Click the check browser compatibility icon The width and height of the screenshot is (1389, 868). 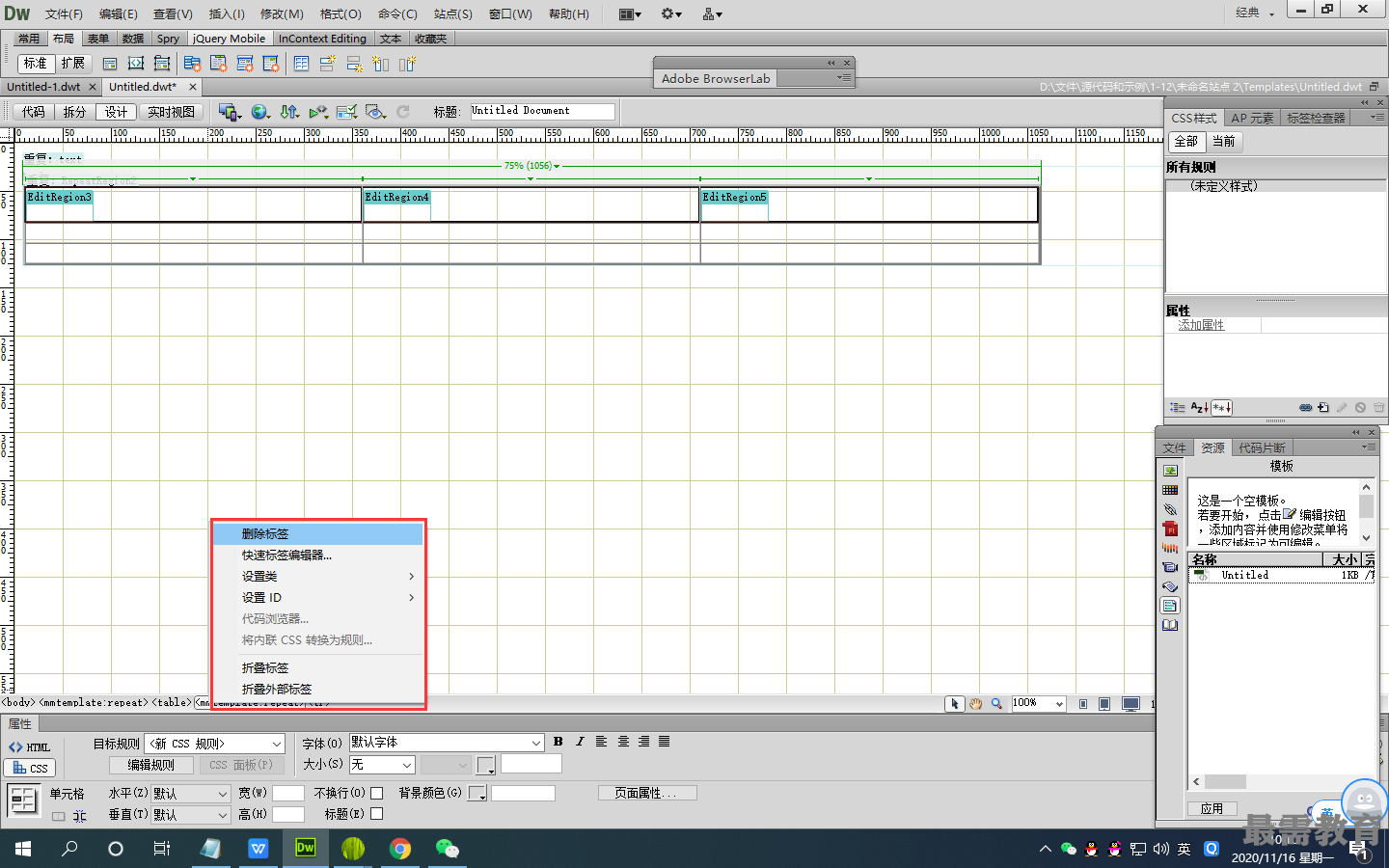(x=346, y=112)
